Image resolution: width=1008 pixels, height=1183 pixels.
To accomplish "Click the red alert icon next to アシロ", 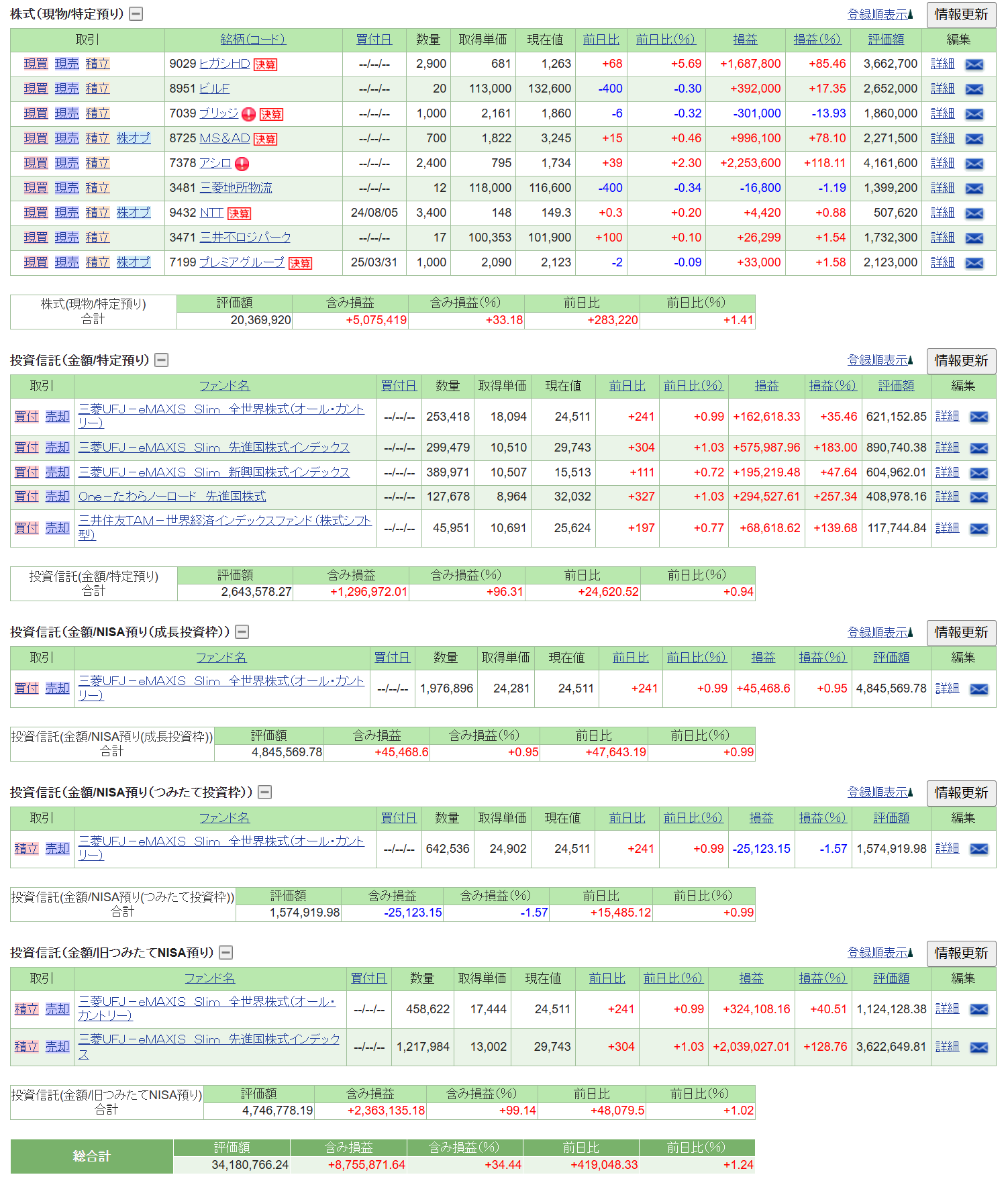I will 242,164.
